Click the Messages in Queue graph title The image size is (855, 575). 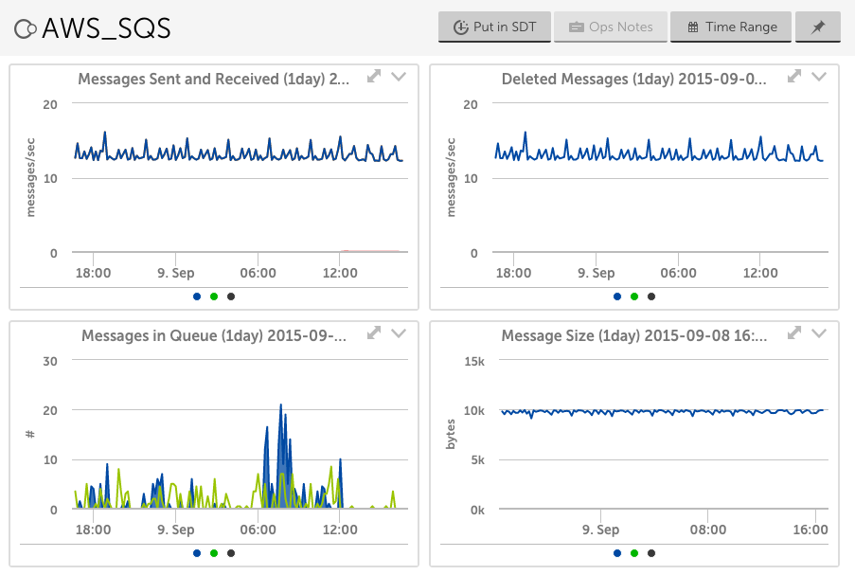(x=214, y=336)
